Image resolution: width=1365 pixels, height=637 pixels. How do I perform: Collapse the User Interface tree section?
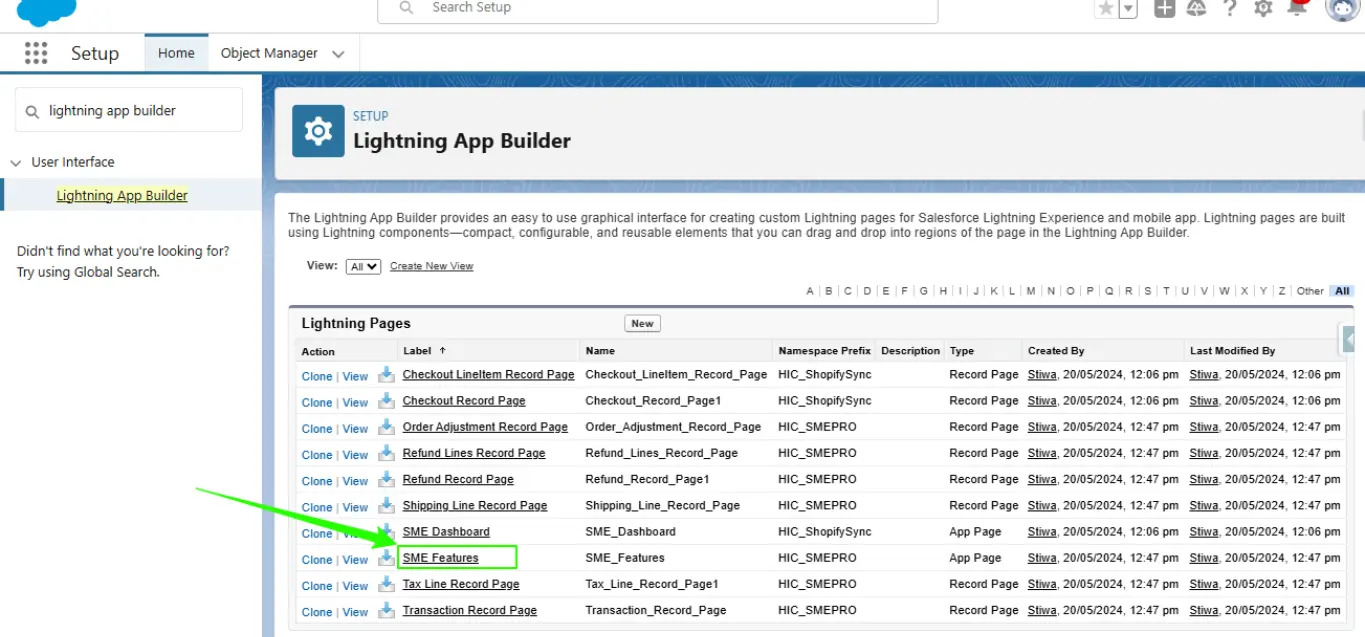coord(15,162)
